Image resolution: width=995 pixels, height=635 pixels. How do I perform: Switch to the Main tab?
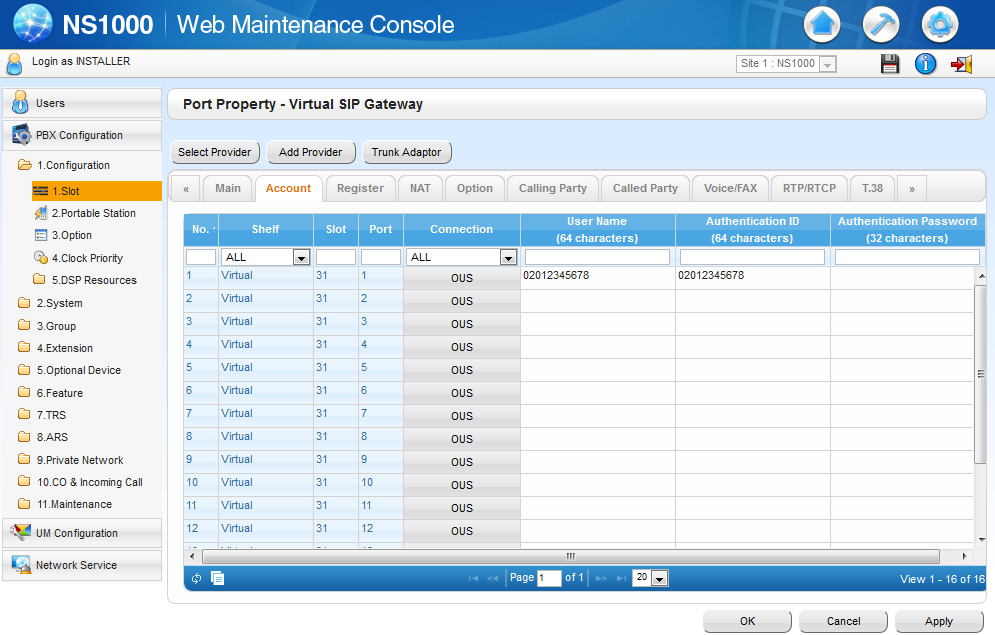pos(228,188)
